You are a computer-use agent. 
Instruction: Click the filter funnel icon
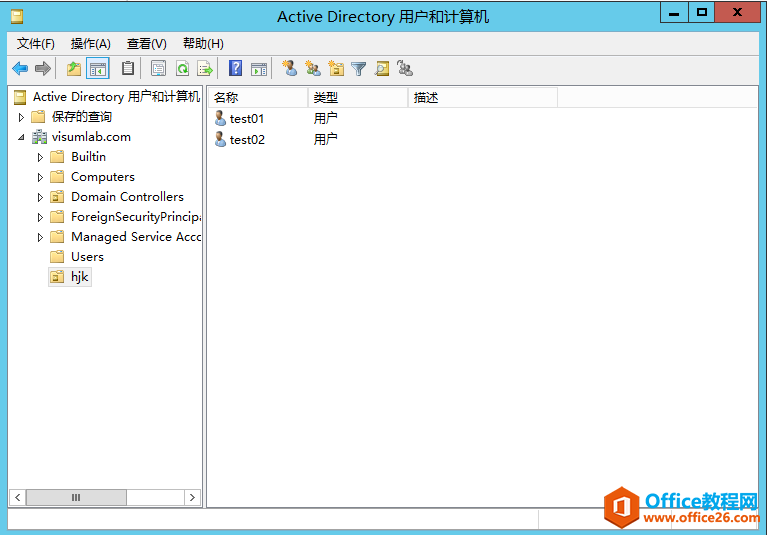(x=359, y=69)
